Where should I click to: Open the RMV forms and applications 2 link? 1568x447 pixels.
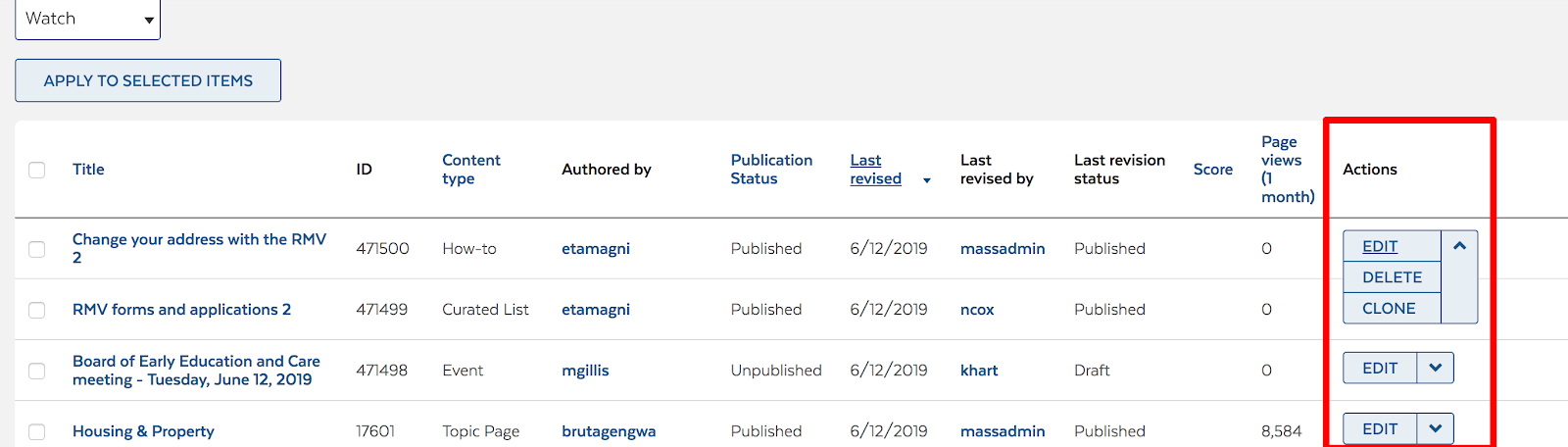[181, 310]
